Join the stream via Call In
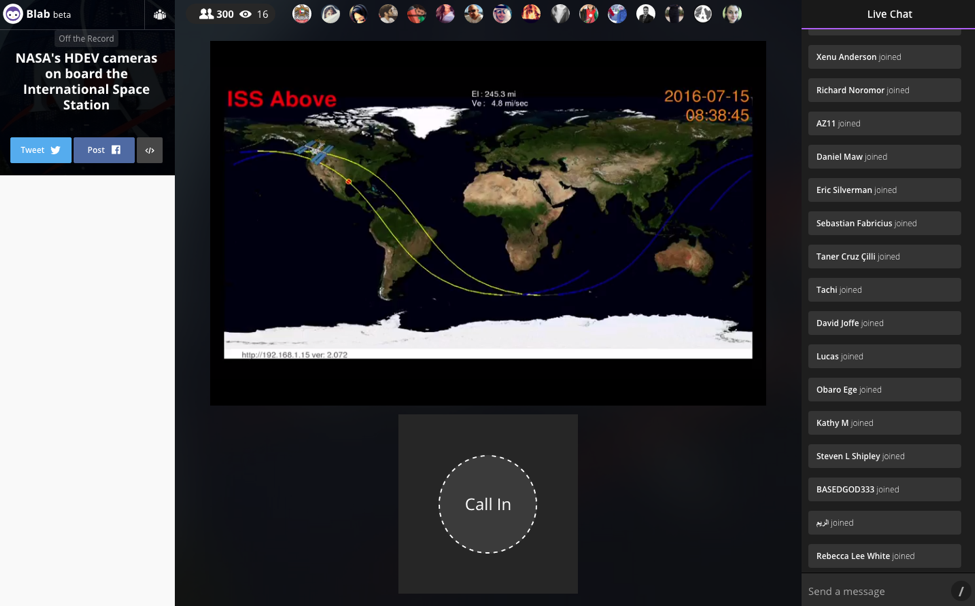The width and height of the screenshot is (975, 606). pos(488,504)
